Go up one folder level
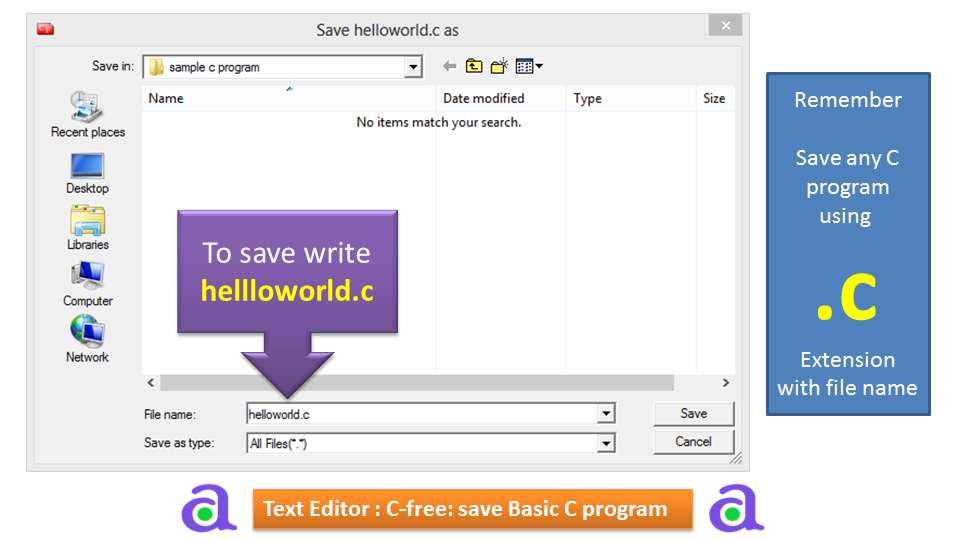The height and width of the screenshot is (540, 960). pyautogui.click(x=474, y=66)
